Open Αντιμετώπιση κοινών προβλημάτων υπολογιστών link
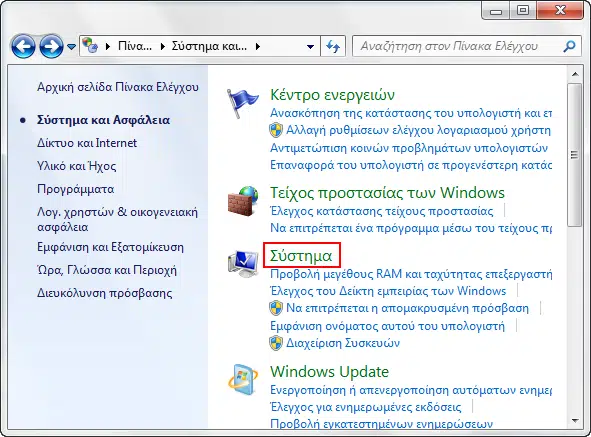591x437 pixels. tap(409, 147)
